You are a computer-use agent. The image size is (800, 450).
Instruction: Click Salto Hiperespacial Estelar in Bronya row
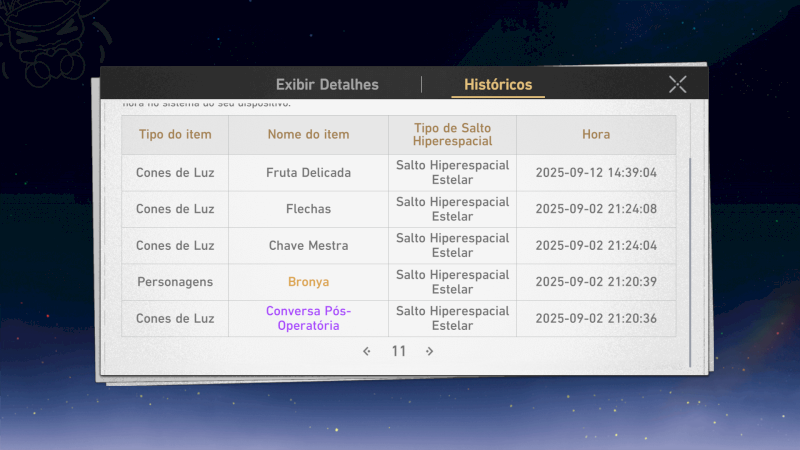click(x=453, y=282)
